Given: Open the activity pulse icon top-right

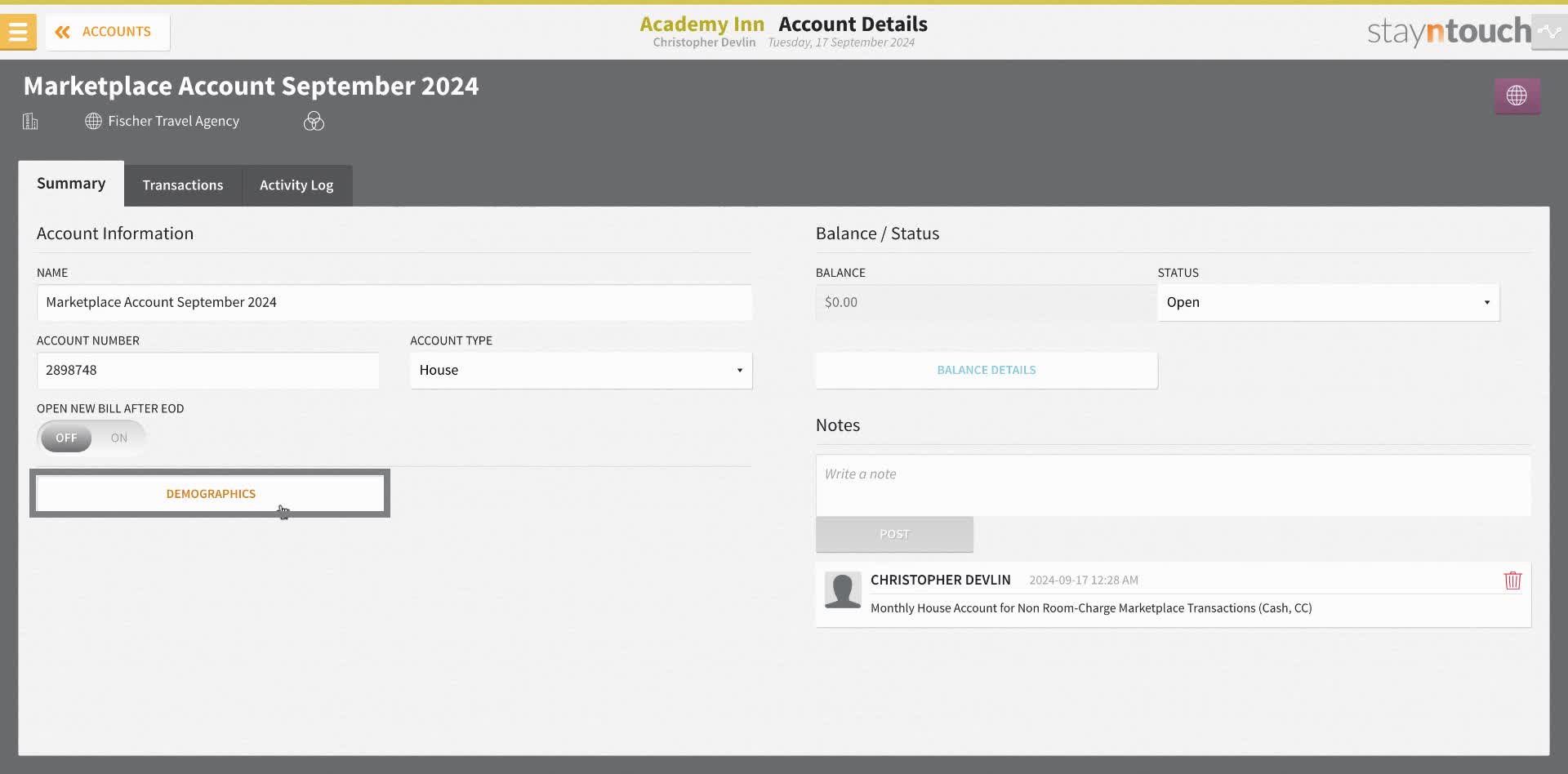Looking at the screenshot, I should tap(1548, 32).
